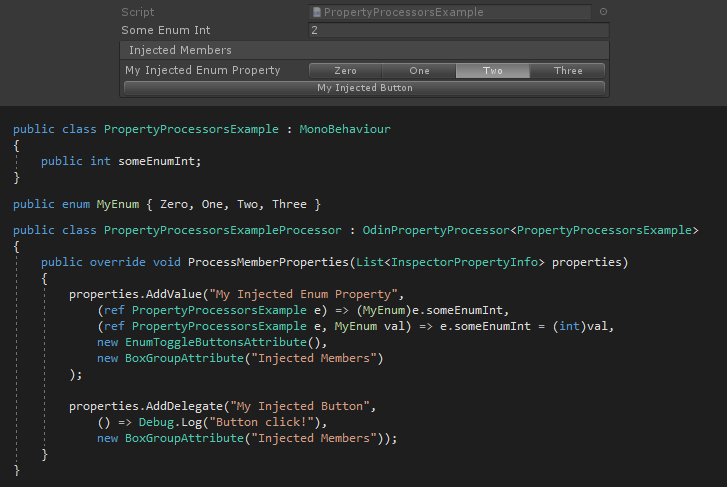Click InspectorPropertyInfo type in code
The width and height of the screenshot is (727, 487).
click(464, 262)
